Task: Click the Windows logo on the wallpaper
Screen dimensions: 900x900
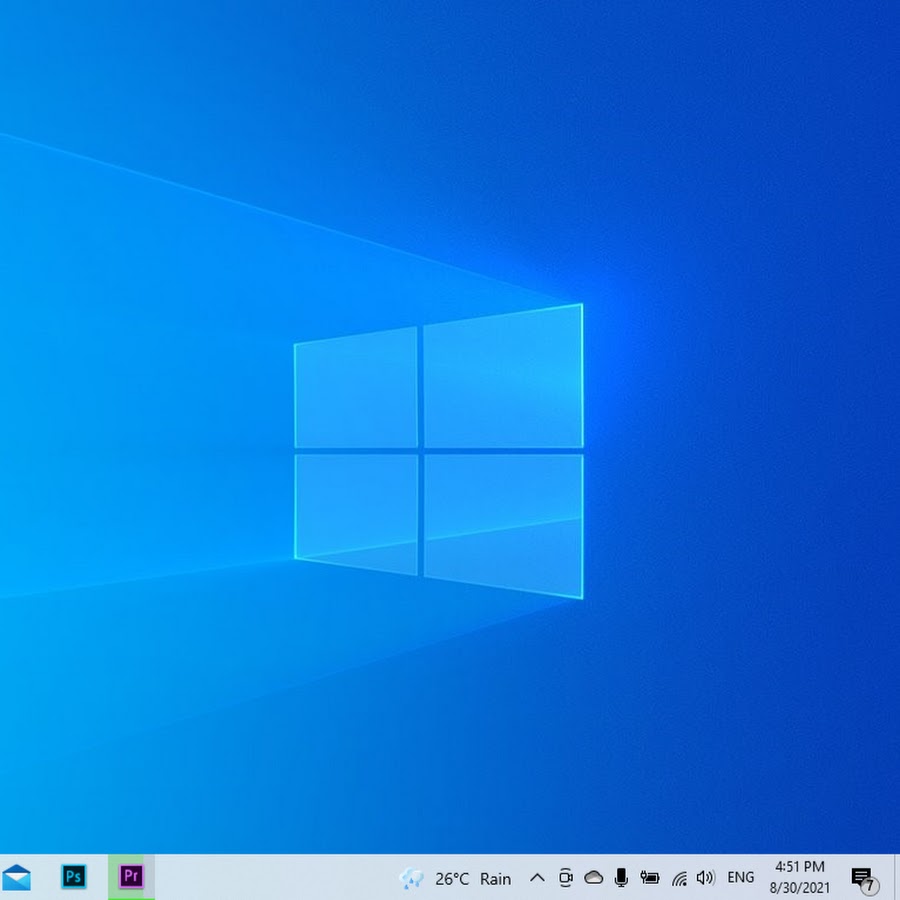Action: (438, 450)
